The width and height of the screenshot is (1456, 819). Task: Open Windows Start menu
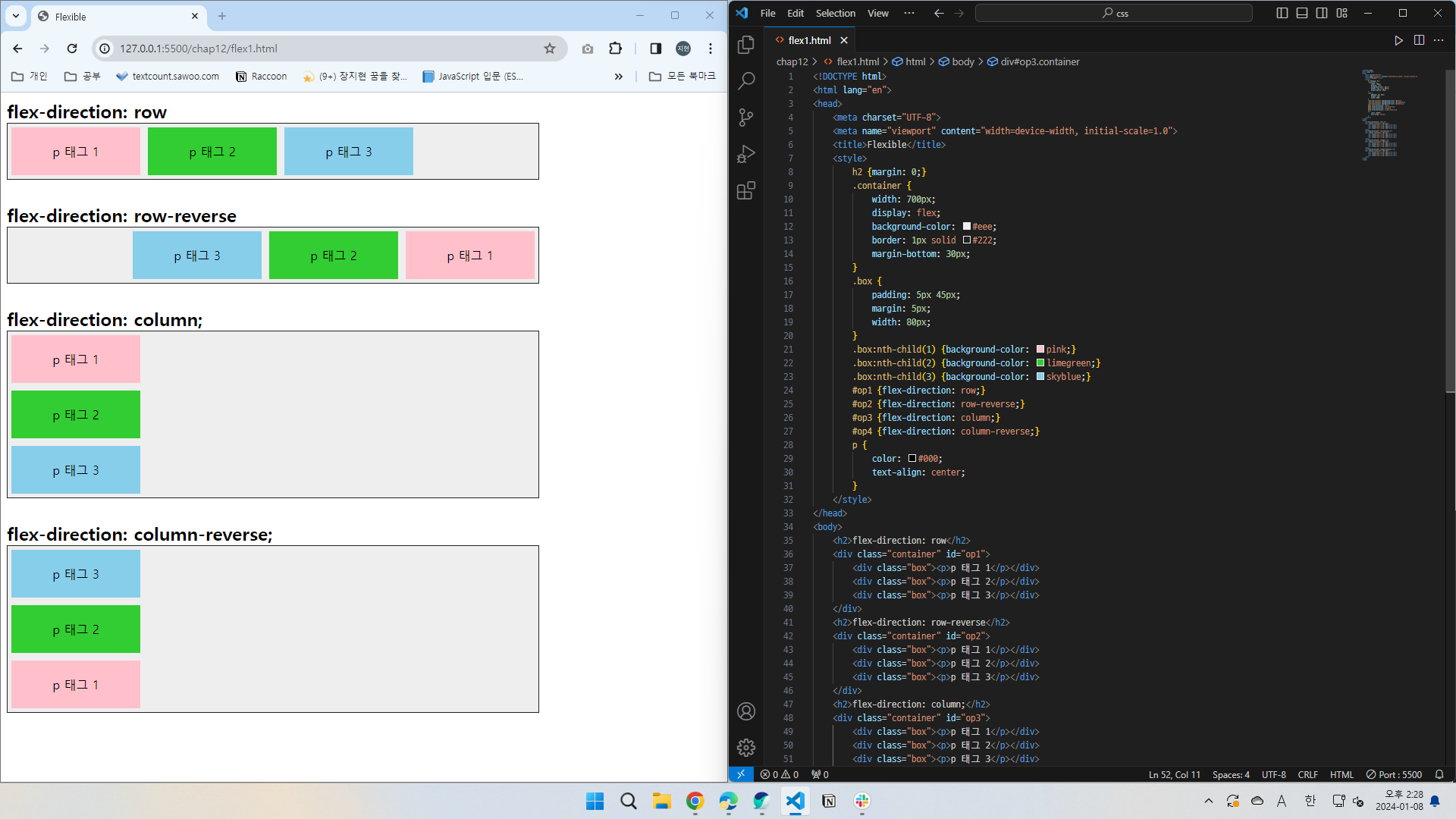pos(595,801)
